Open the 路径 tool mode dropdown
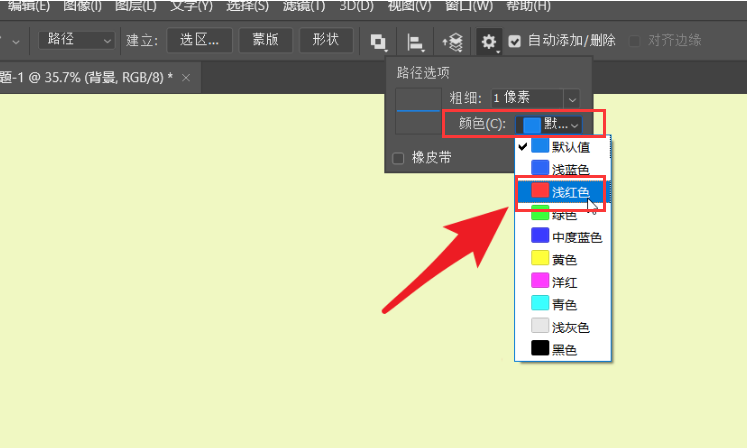Screen dimensions: 747x448 click(x=76, y=40)
